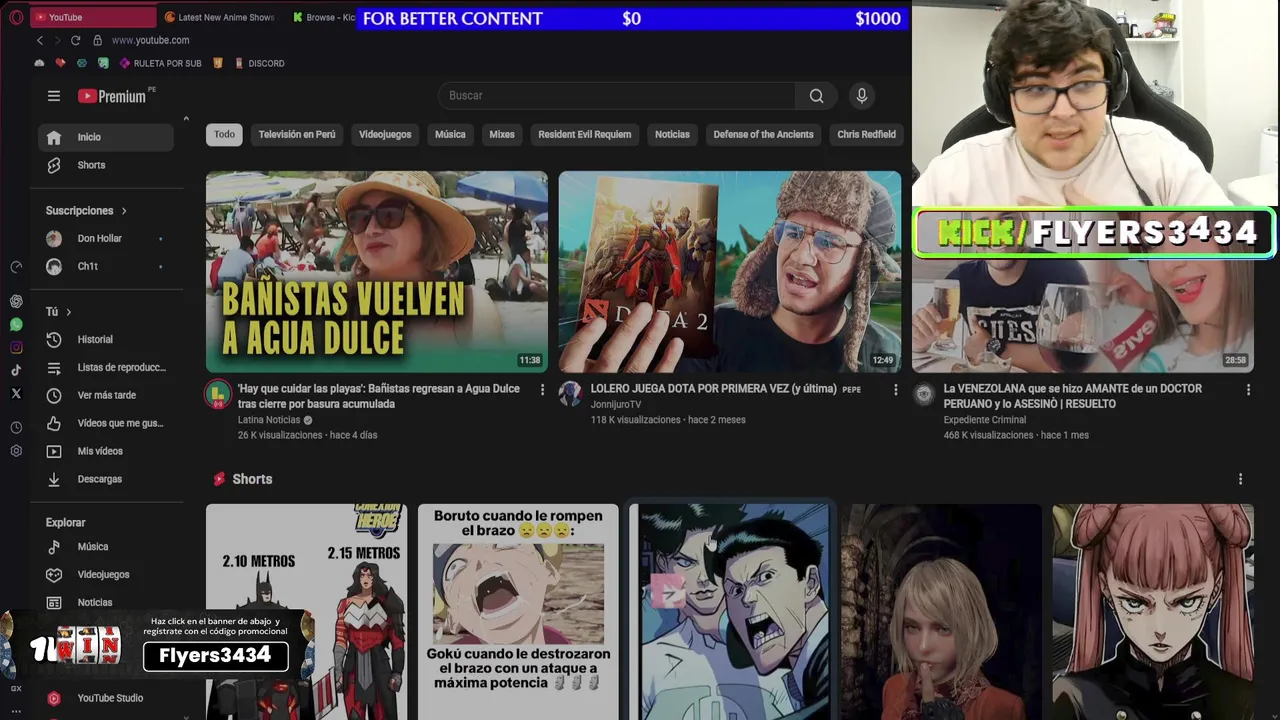
Task: Open Descargas in the sidebar
Action: pos(106,479)
